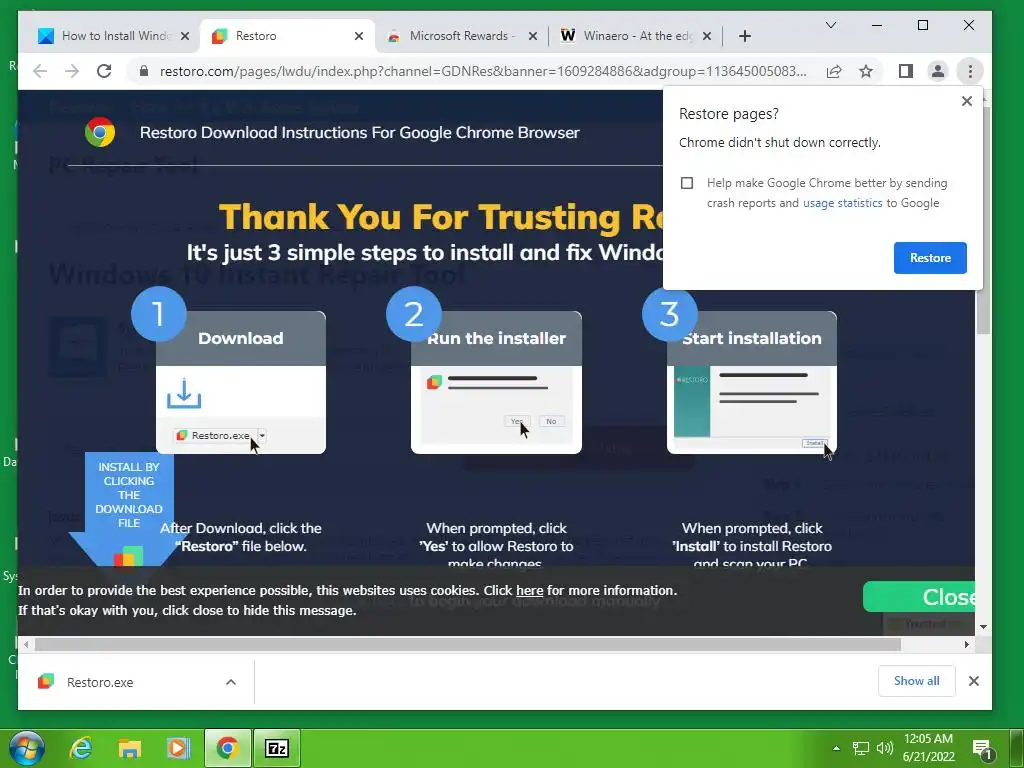Go back using the browser back arrow
This screenshot has width=1024, height=768.
[x=40, y=71]
